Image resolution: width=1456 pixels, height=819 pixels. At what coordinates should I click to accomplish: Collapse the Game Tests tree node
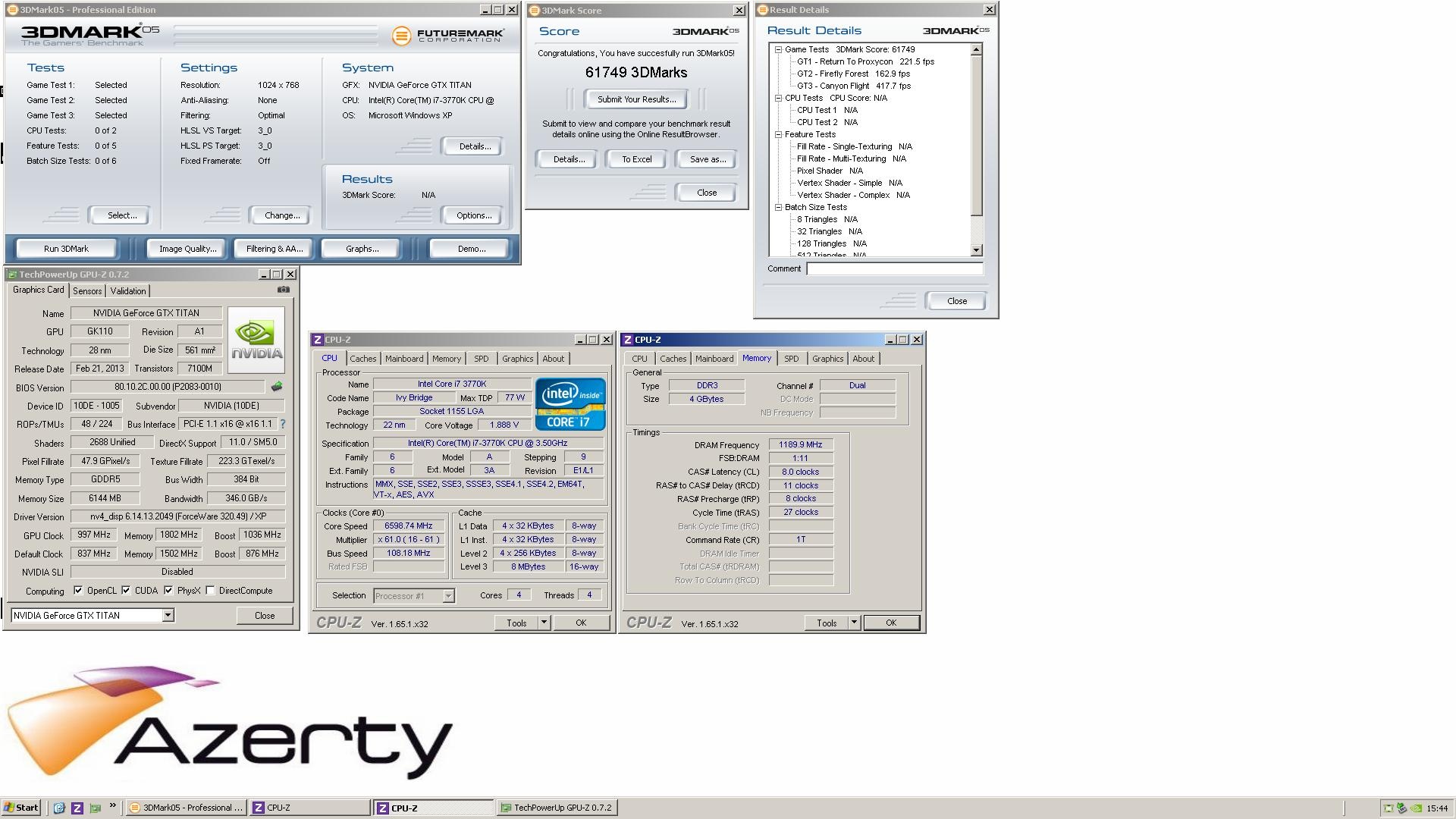[778, 49]
